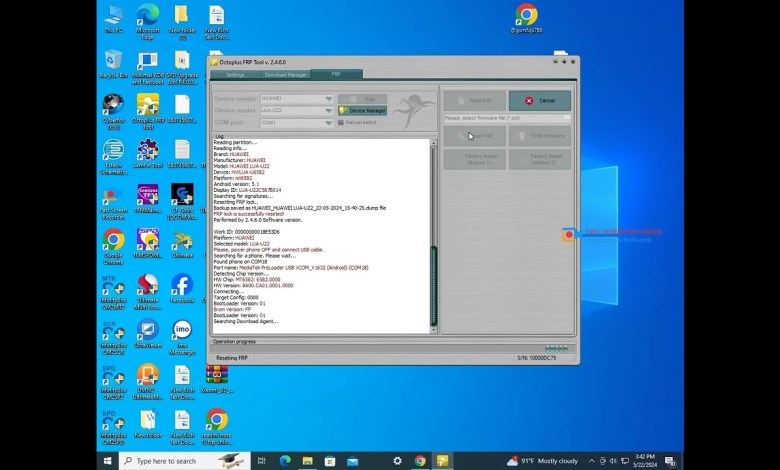Launch the Cyberfox desktop shortcut
This screenshot has height=470, width=780.
[113, 111]
